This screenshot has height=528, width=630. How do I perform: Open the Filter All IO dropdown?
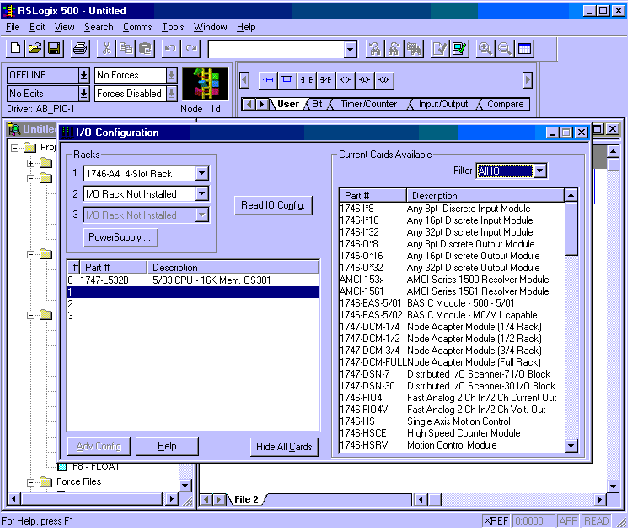(x=540, y=171)
